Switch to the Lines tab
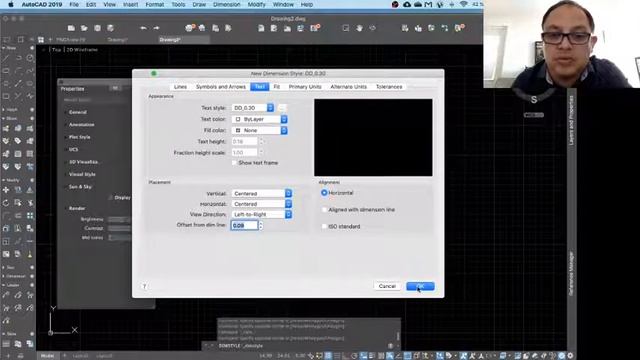The height and width of the screenshot is (360, 640). tap(180, 87)
